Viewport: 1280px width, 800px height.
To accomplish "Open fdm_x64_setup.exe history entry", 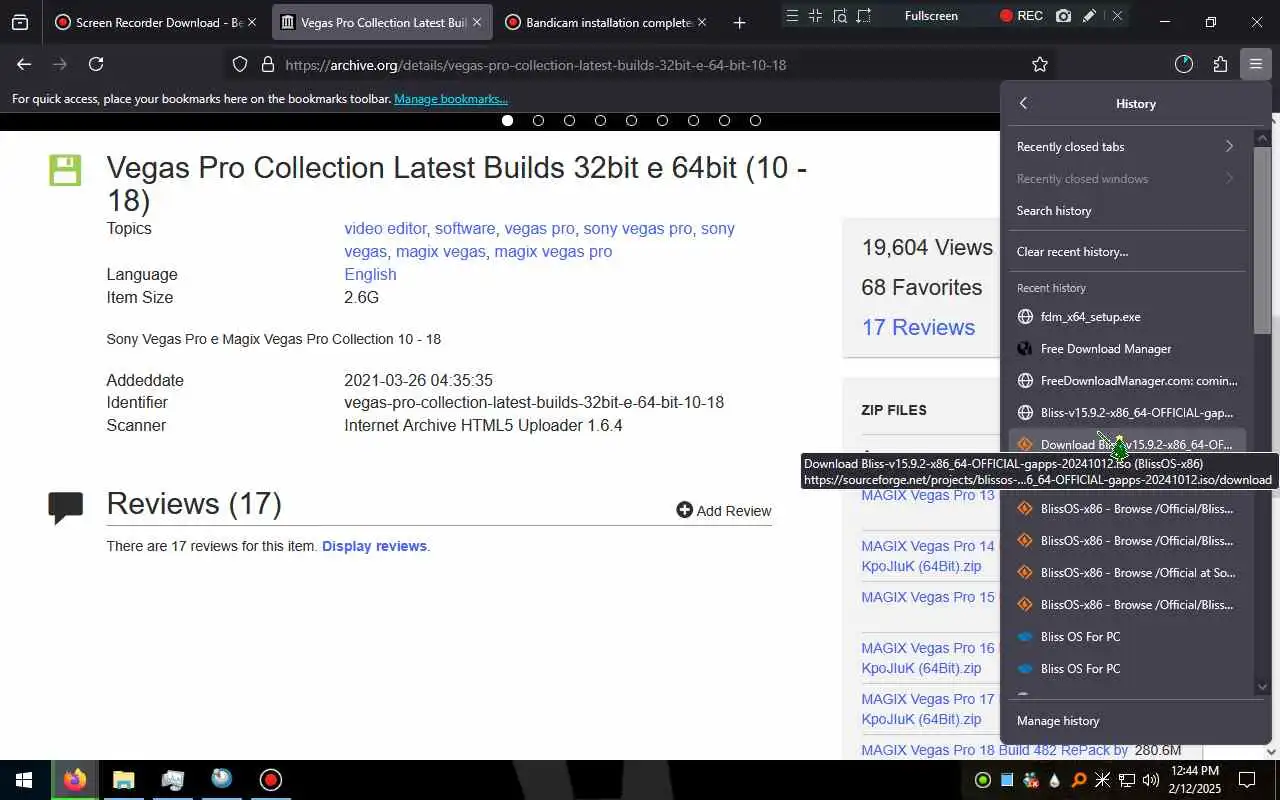I will tap(1127, 317).
